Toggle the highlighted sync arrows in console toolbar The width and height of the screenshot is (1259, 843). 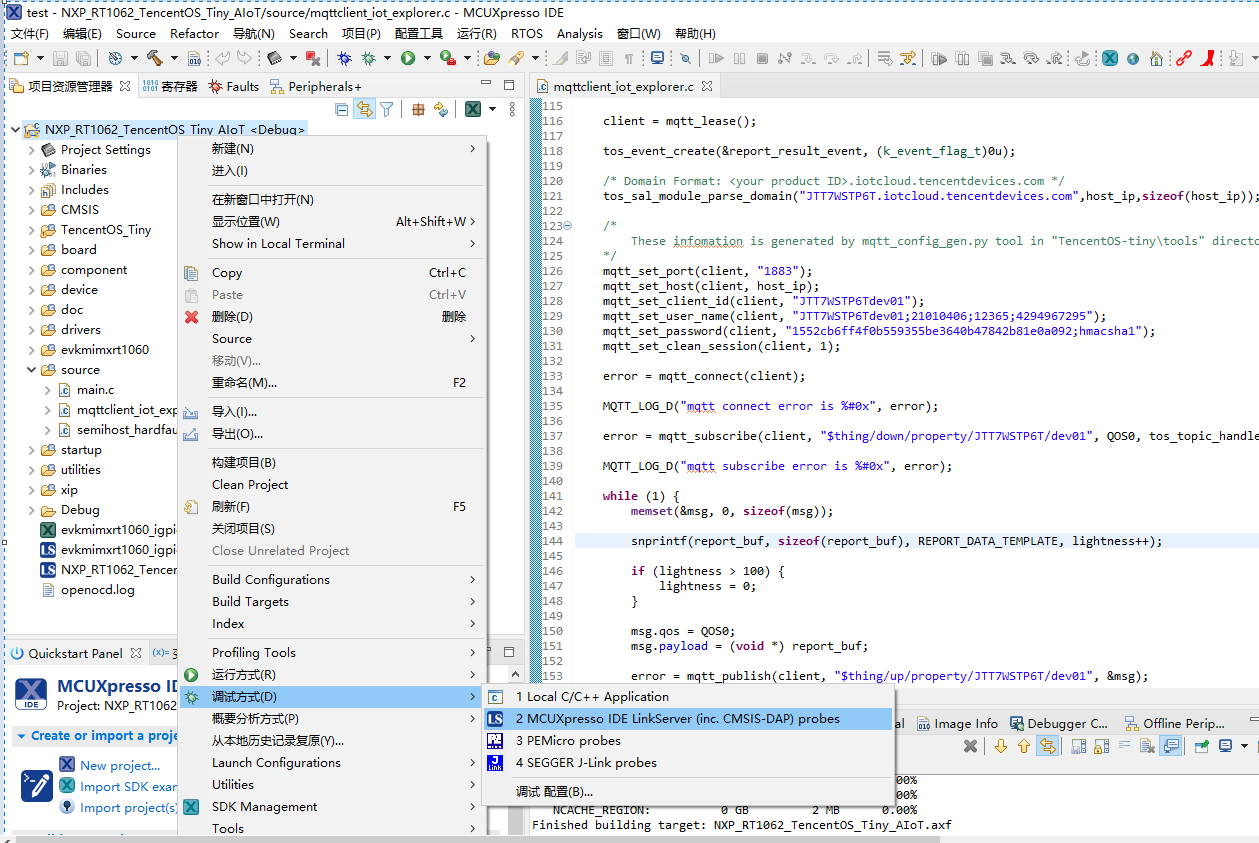pyautogui.click(x=1047, y=746)
